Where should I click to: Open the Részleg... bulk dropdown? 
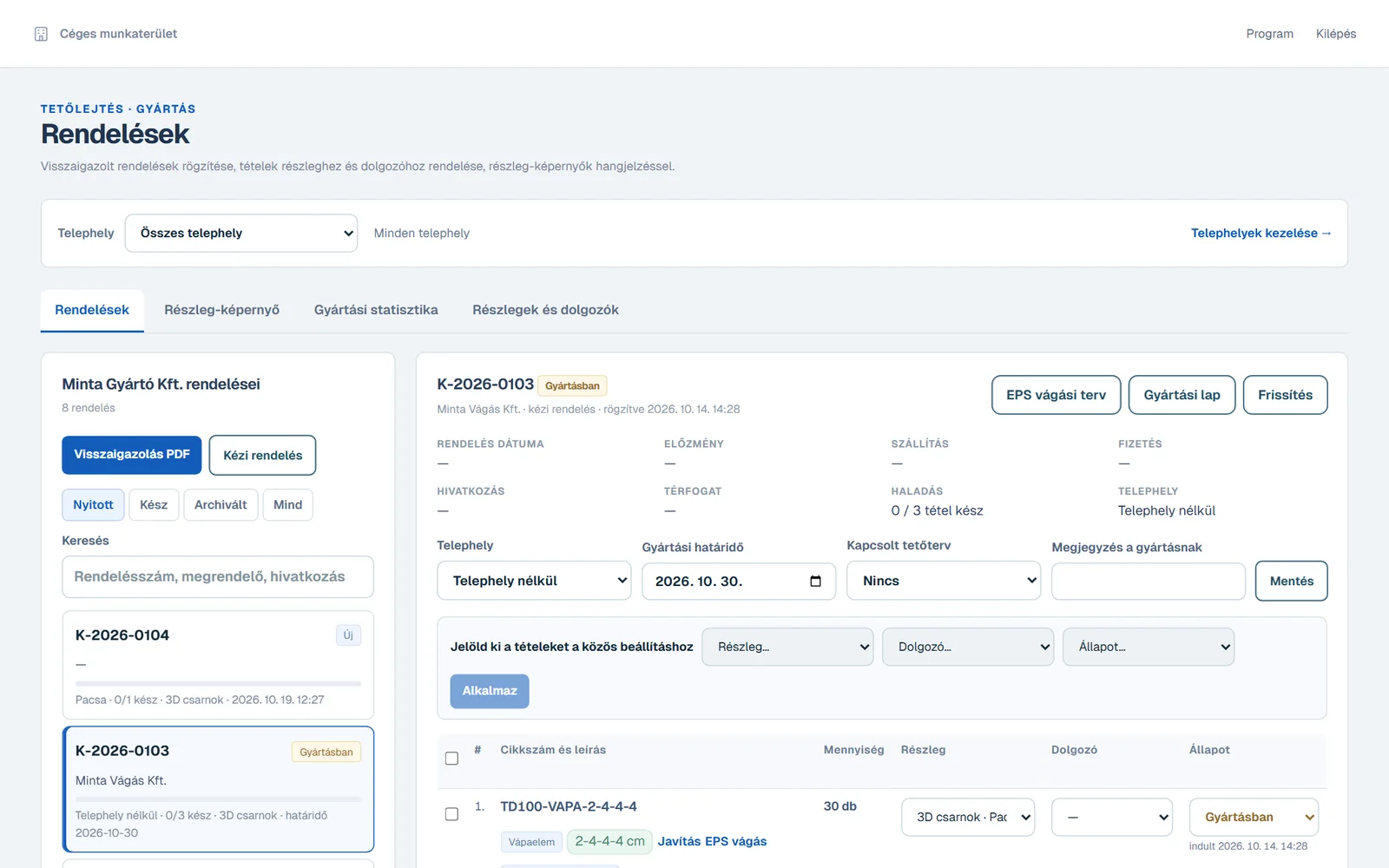787,647
